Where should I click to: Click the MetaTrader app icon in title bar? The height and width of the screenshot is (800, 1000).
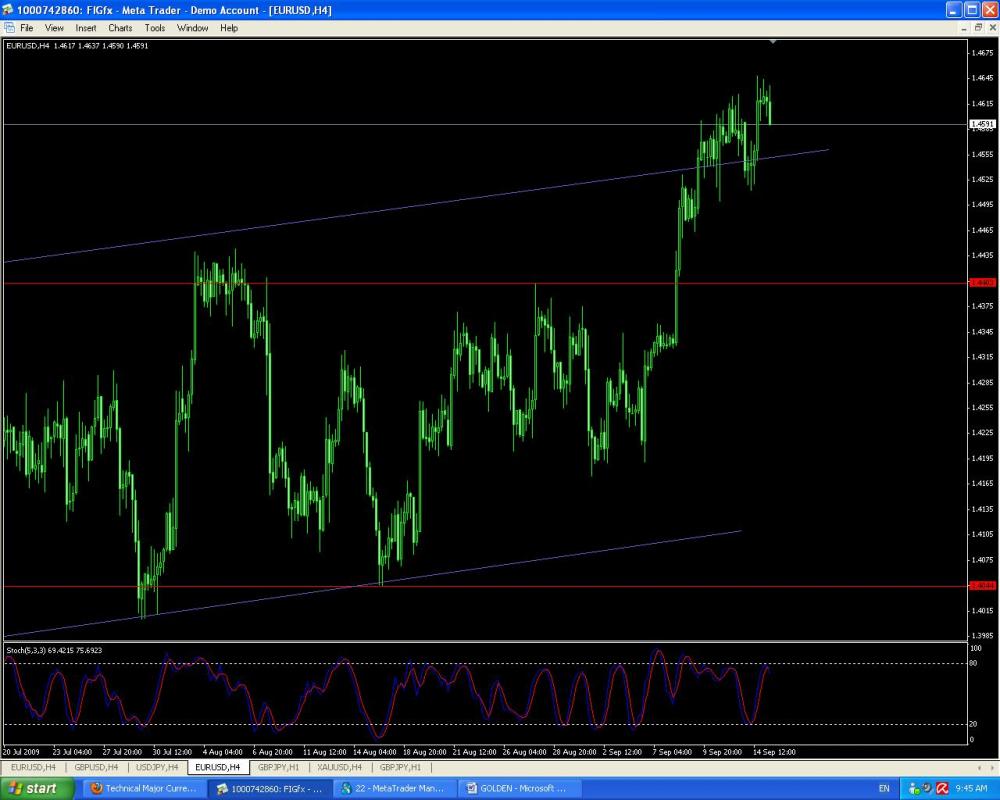tap(8, 10)
